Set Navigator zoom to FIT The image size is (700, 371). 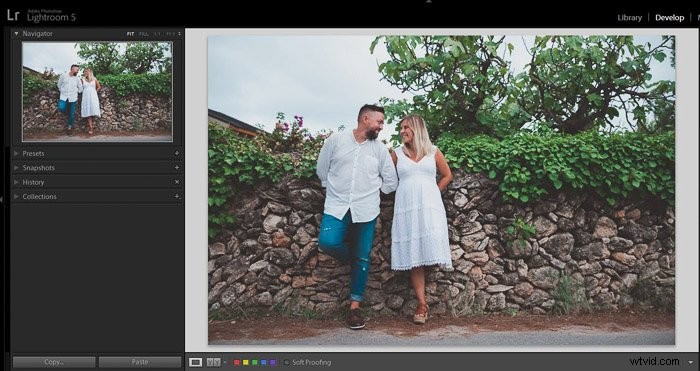point(130,34)
